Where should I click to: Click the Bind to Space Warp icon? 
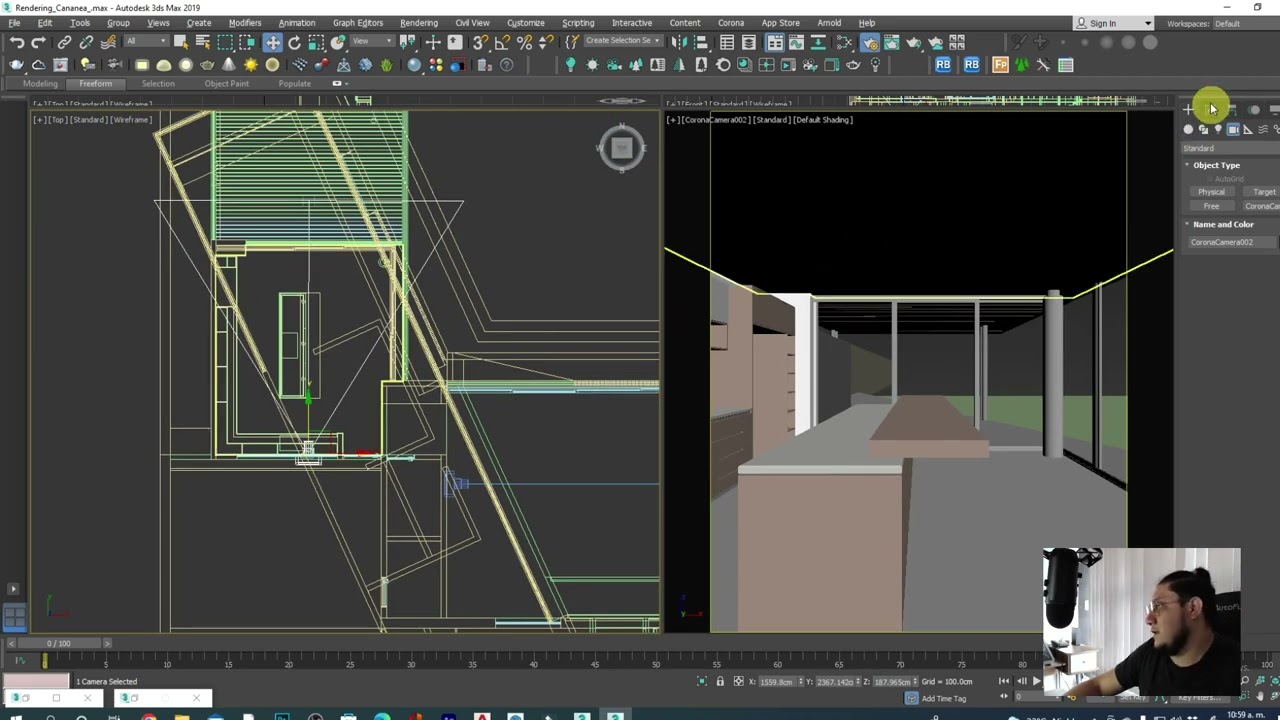click(108, 42)
